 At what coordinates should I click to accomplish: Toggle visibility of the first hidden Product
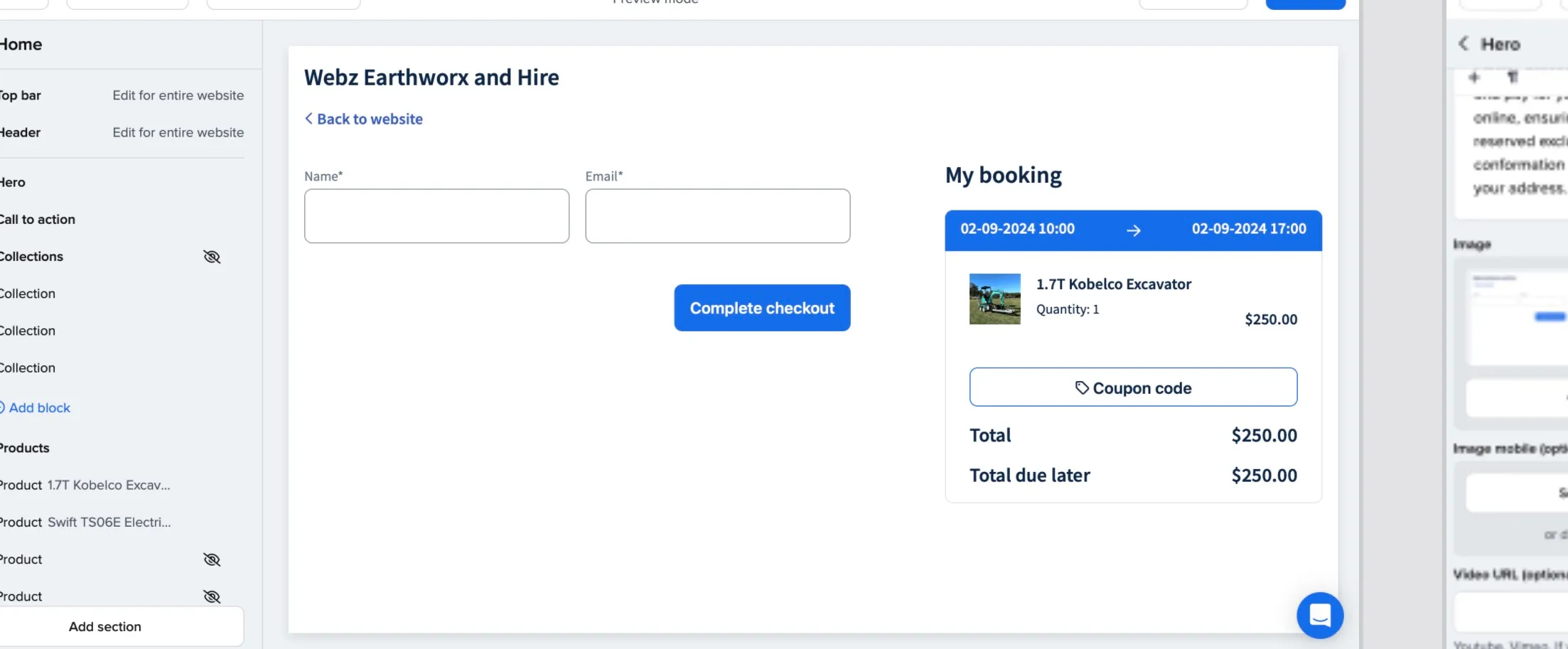[212, 559]
